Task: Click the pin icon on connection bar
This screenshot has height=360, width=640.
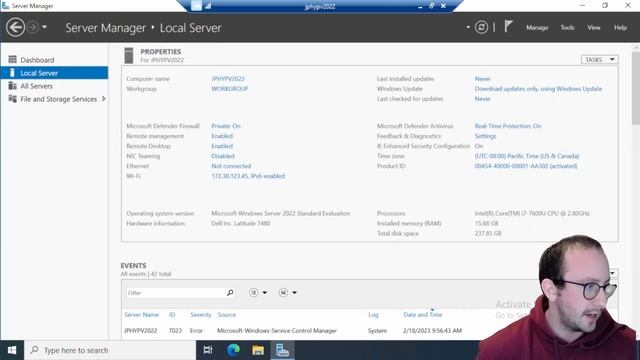Action: pyautogui.click(x=196, y=6)
